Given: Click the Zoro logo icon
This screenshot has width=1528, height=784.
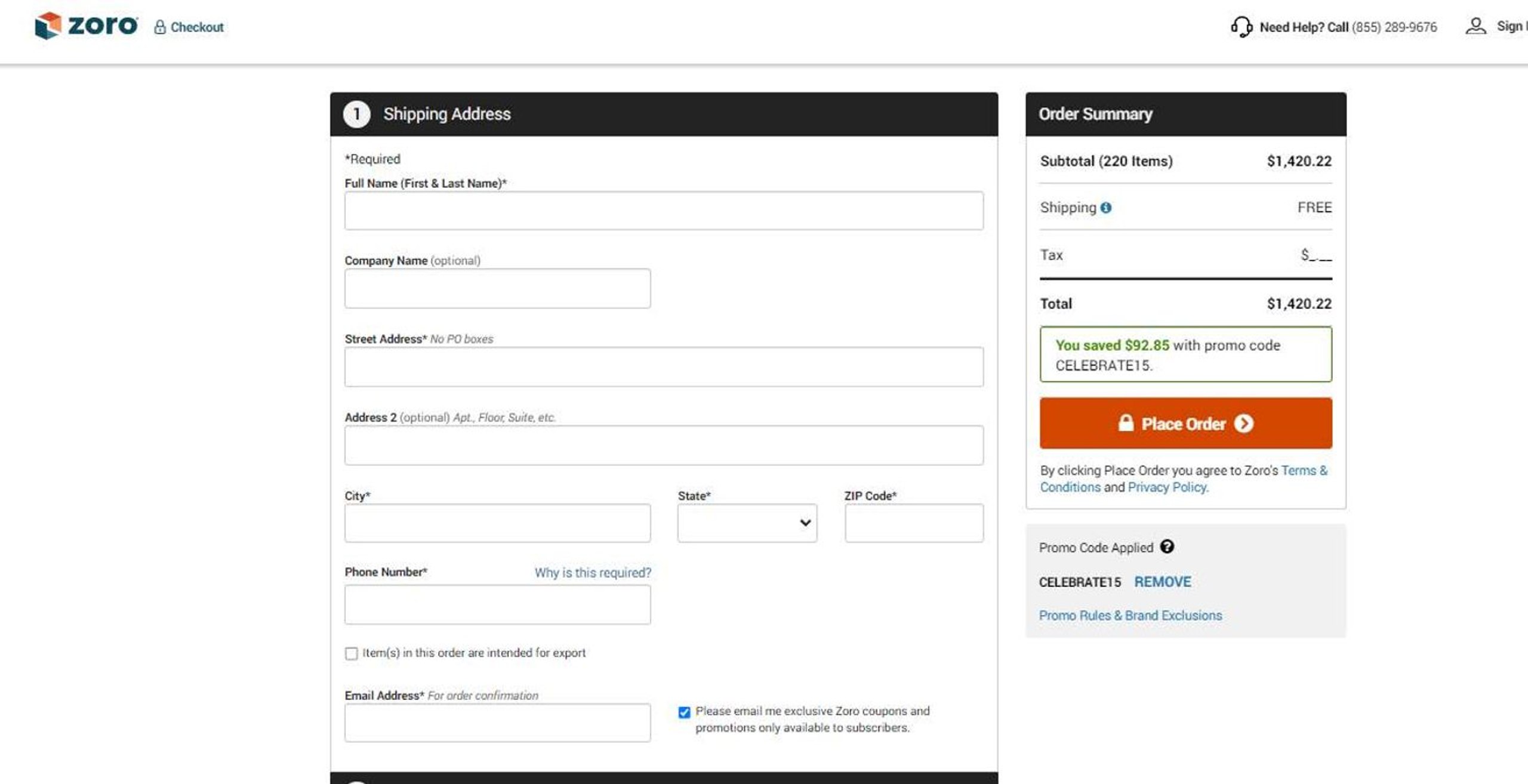Looking at the screenshot, I should click(48, 26).
